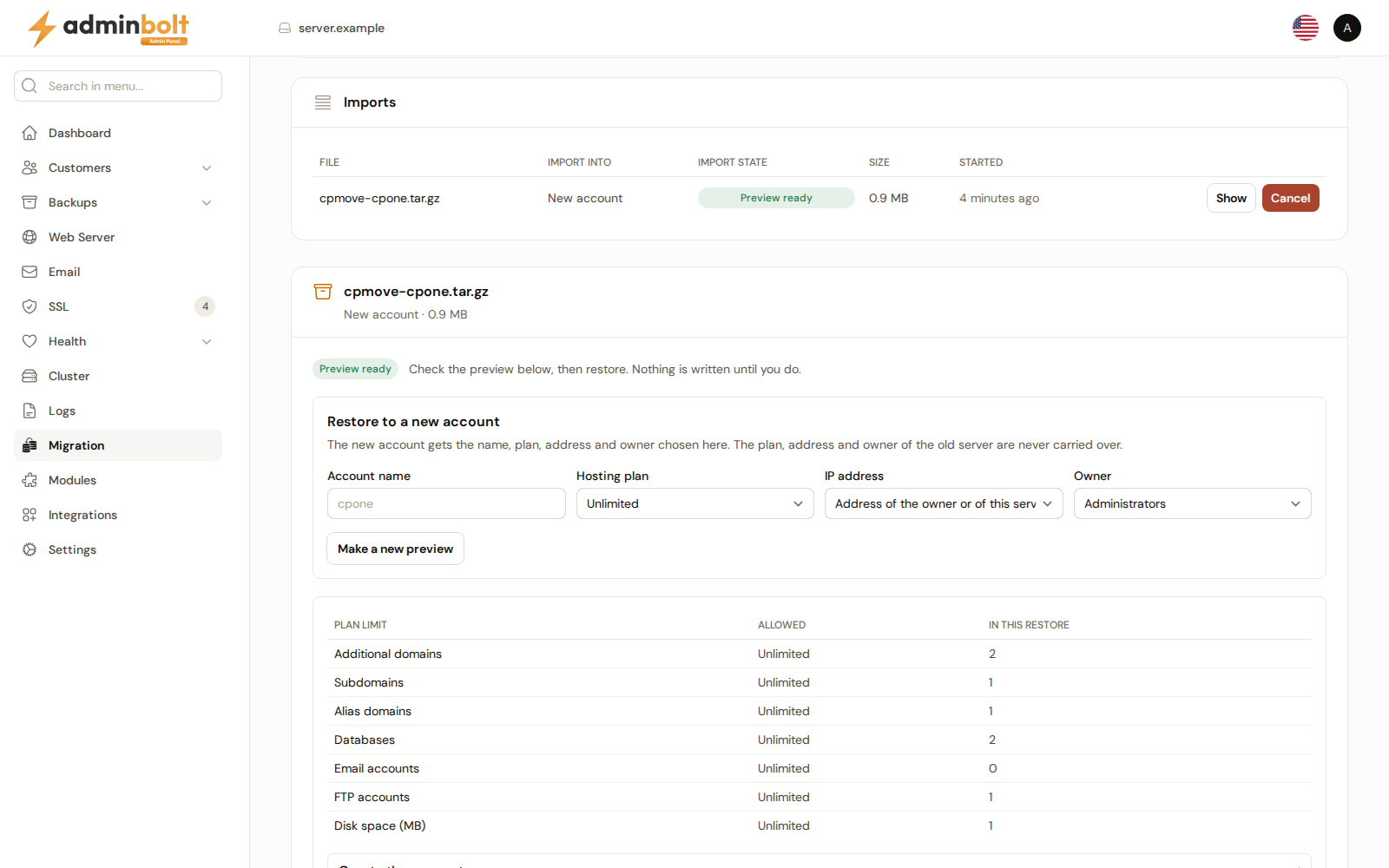This screenshot has height=868, width=1389.
Task: Click the server.example hostname text
Action: [341, 28]
